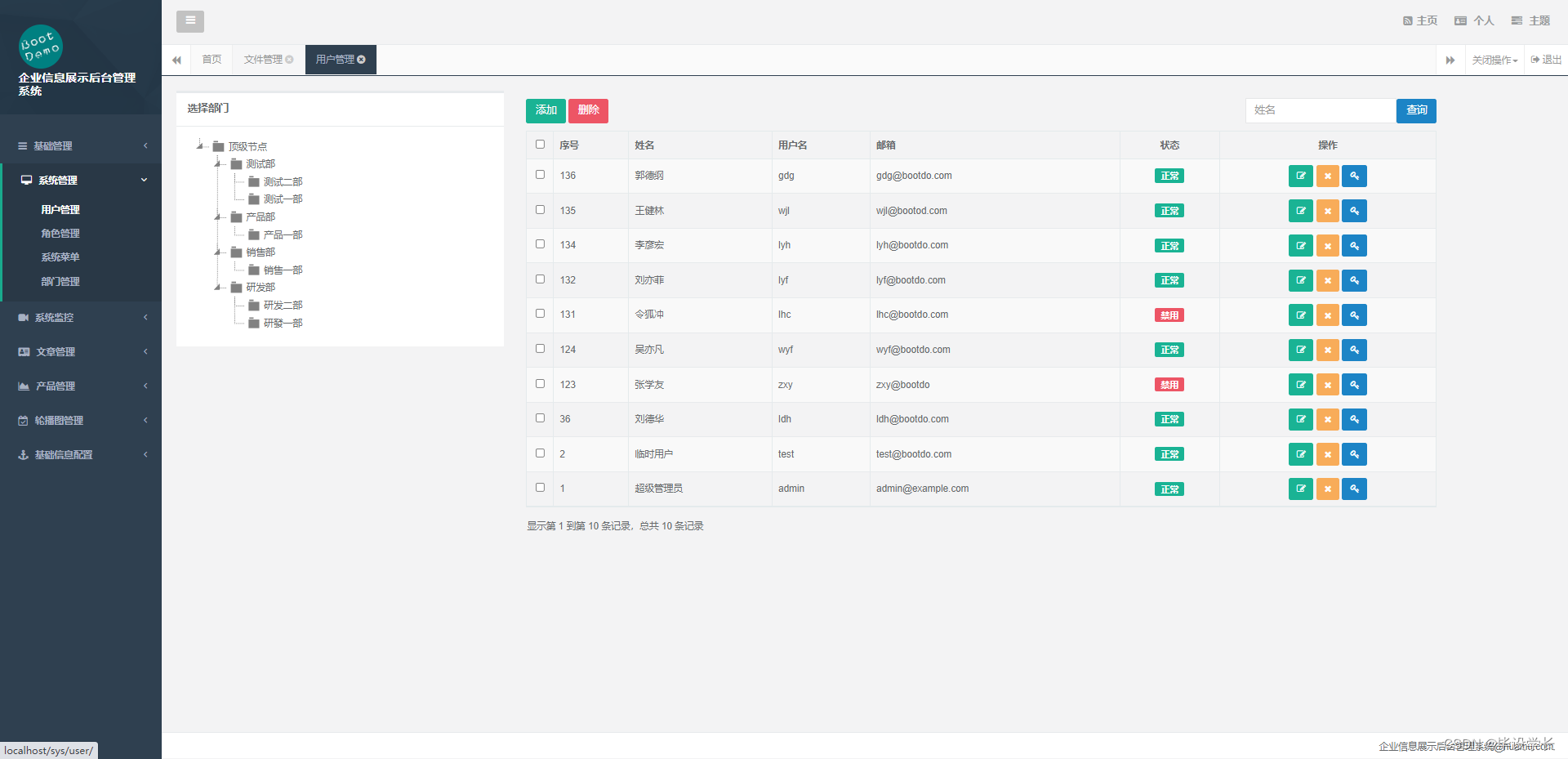Click blue 查询 search button

click(x=1416, y=110)
